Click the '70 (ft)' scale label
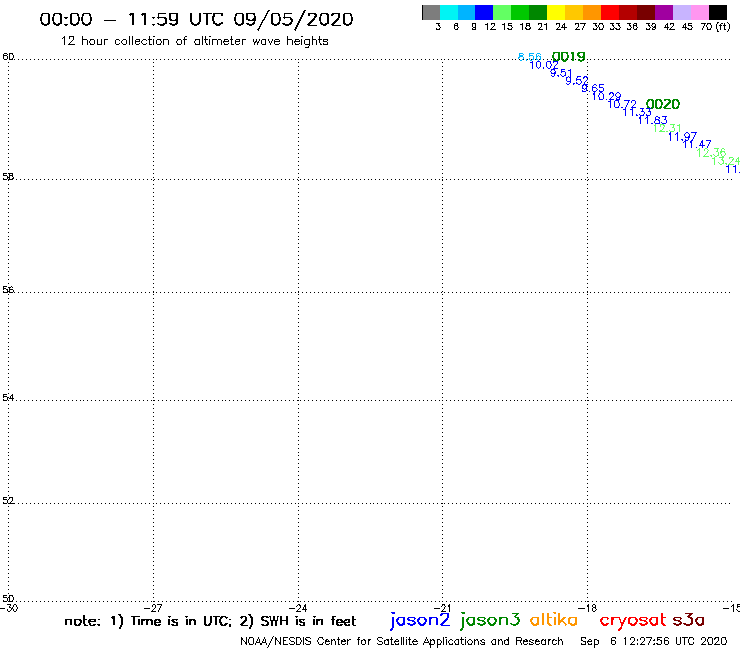Image resolution: width=740 pixels, height=650 pixels. tap(715, 27)
